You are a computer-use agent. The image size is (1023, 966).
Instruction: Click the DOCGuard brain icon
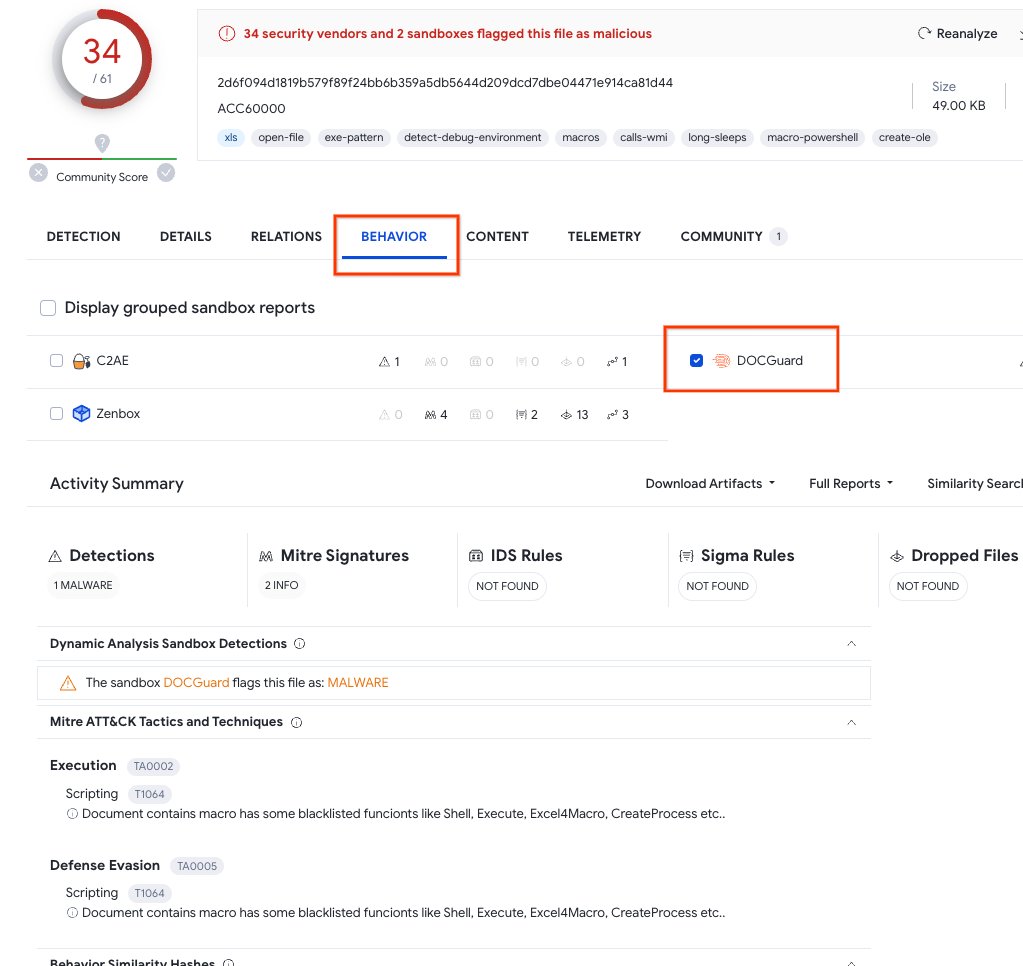pos(721,360)
